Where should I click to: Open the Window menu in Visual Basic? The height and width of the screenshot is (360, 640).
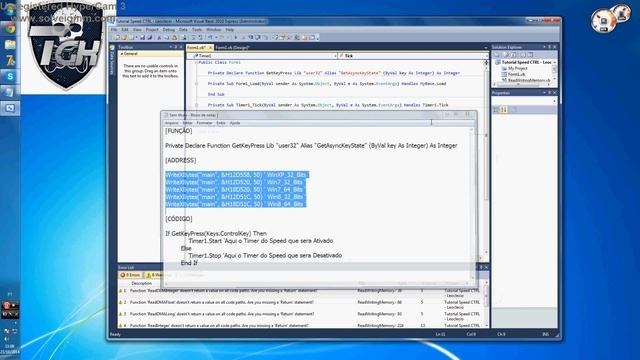[213, 30]
